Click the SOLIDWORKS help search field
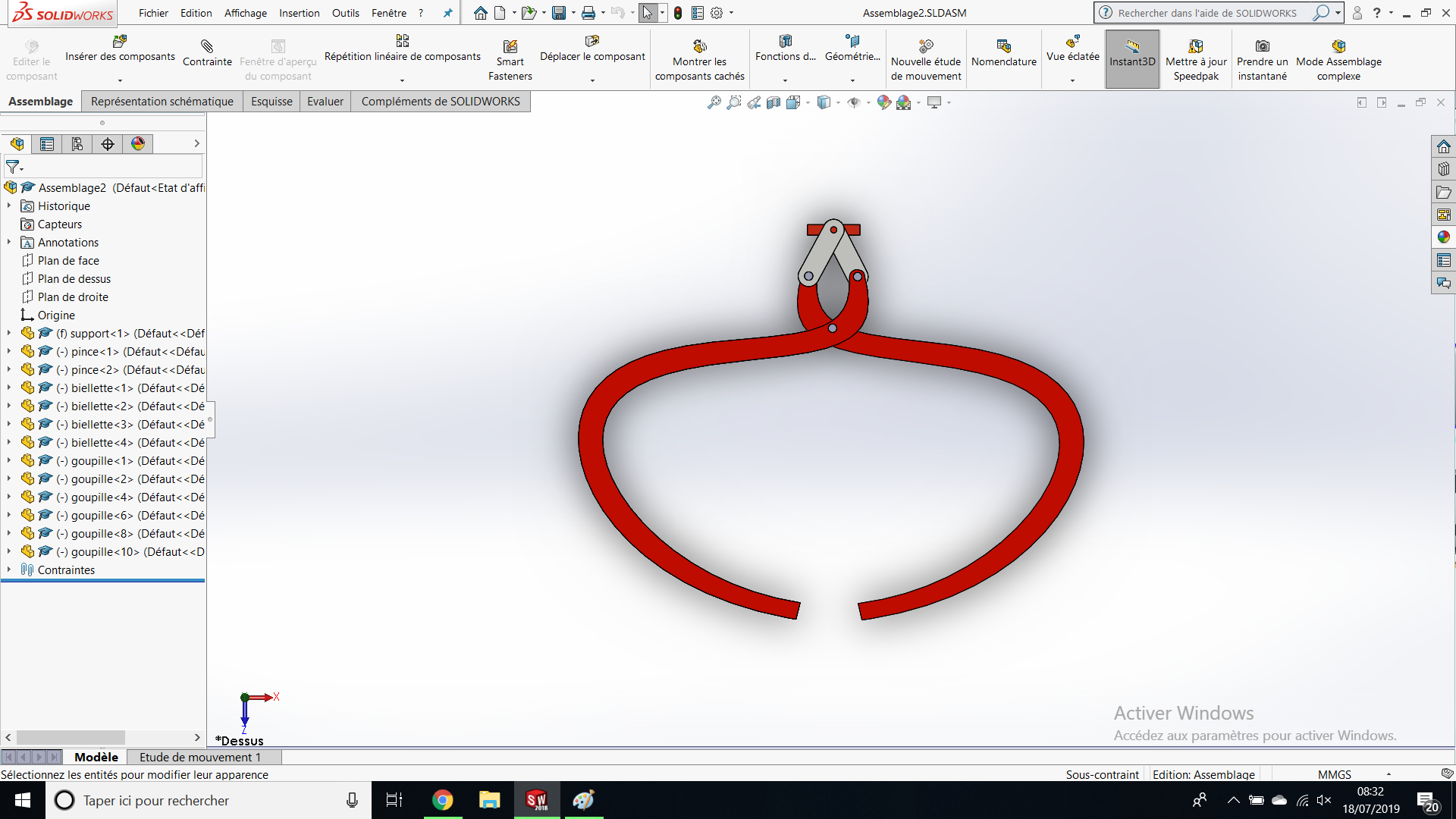The image size is (1456, 819). pos(1207,13)
